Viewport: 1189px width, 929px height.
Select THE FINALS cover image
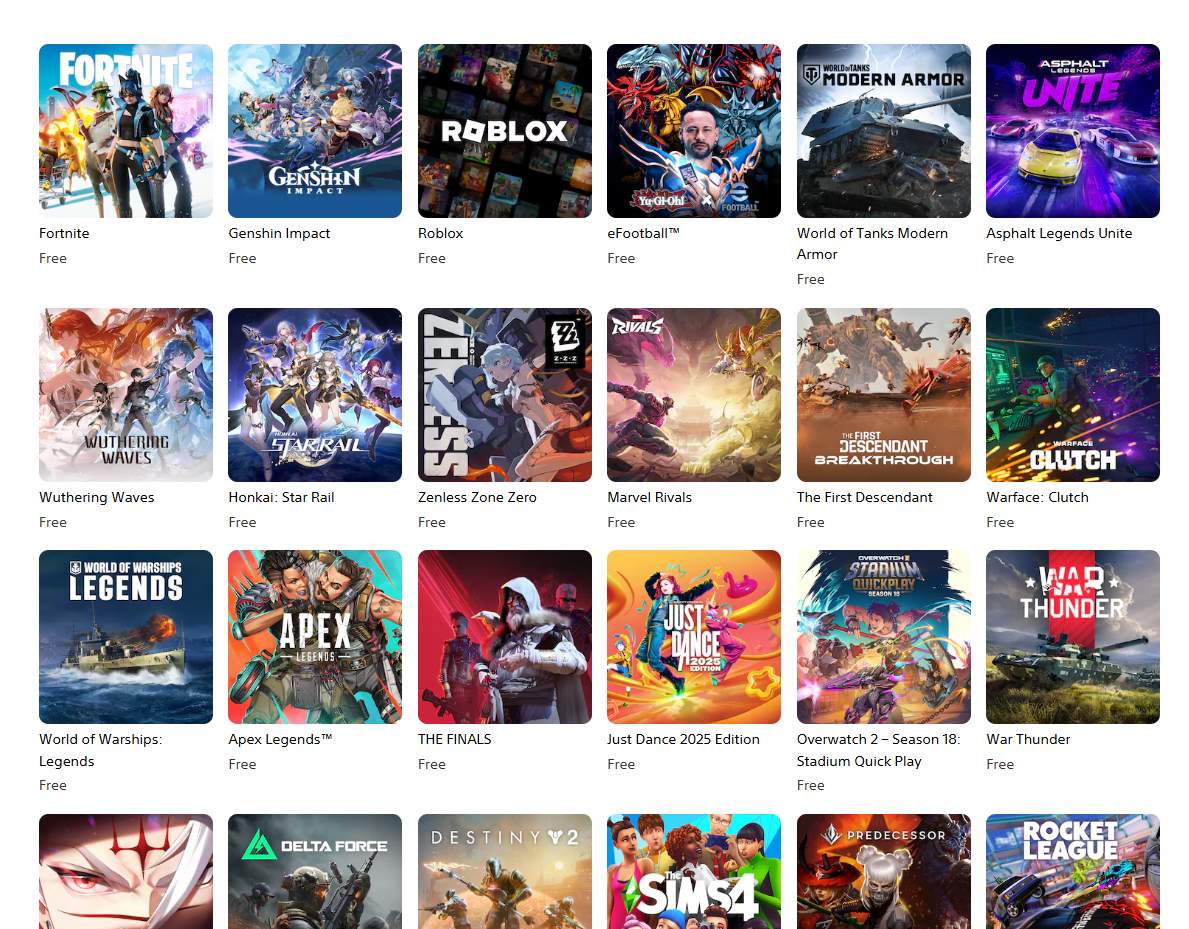(504, 637)
